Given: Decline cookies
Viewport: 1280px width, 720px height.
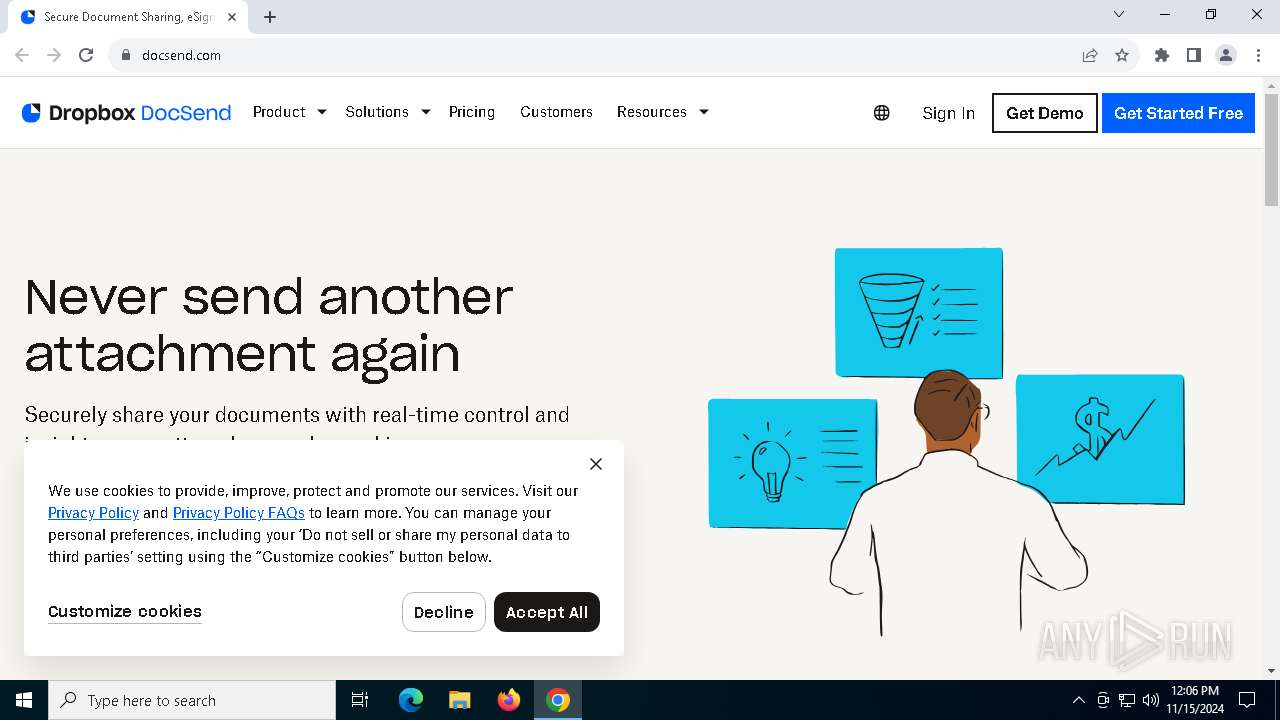Looking at the screenshot, I should point(444,612).
